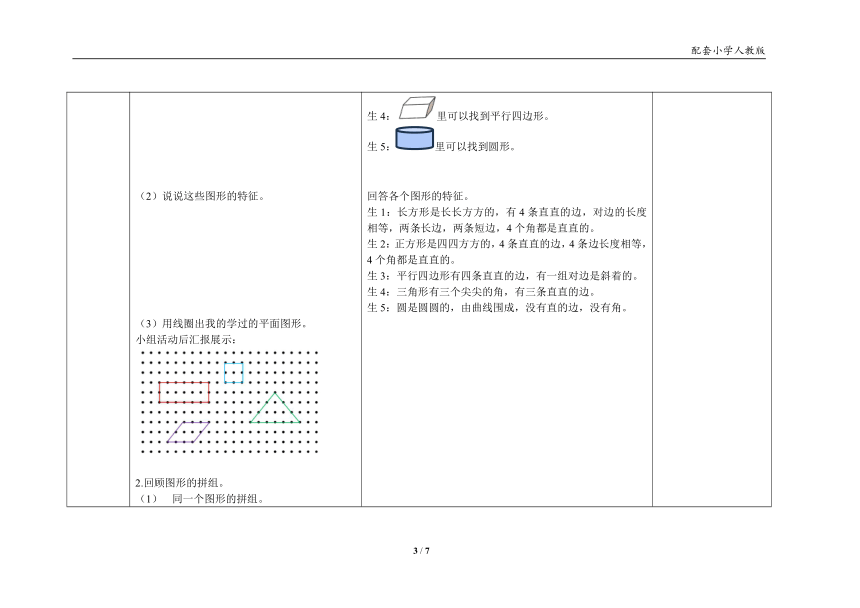The height and width of the screenshot is (608, 860).
Task: Select the purple parallelogram on the dot grid
Action: (x=188, y=432)
